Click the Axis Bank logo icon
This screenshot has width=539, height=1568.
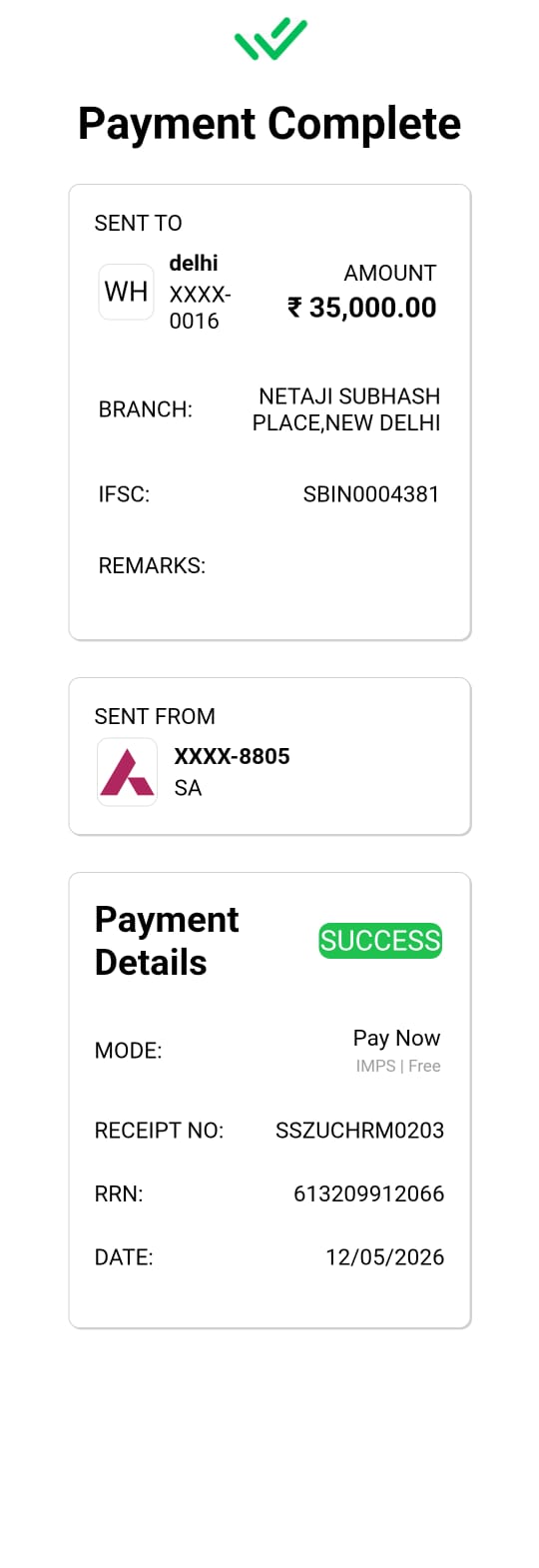click(x=127, y=772)
